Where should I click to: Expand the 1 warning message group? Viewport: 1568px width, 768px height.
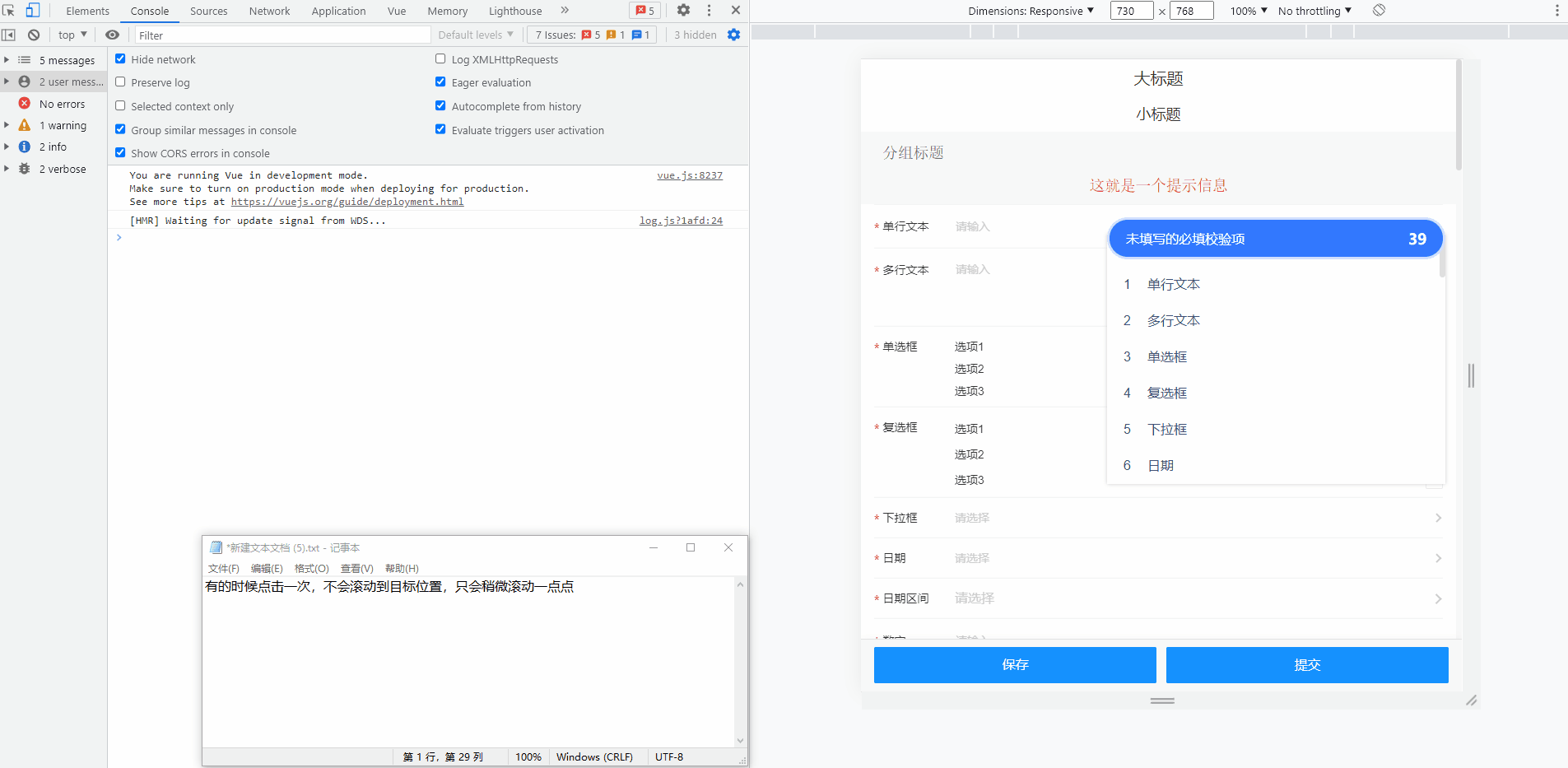click(7, 125)
